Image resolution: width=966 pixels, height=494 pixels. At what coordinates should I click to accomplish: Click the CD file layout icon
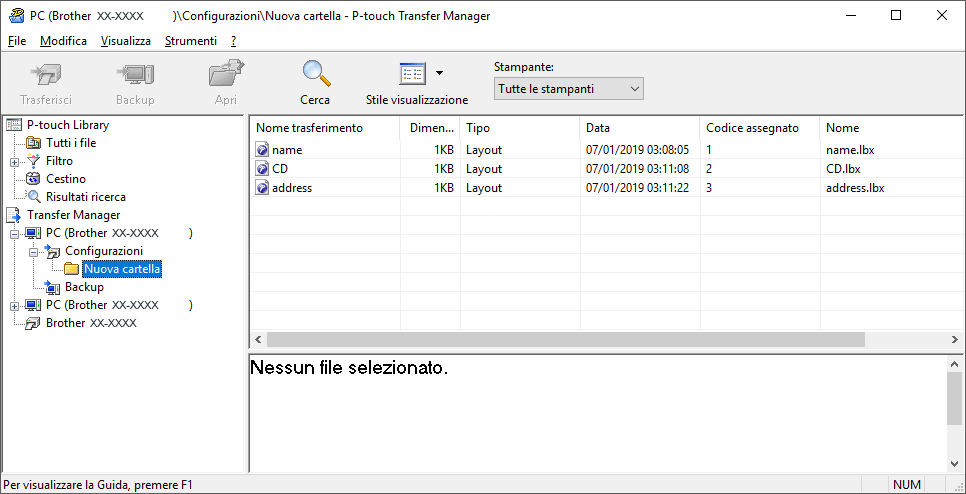tap(262, 169)
